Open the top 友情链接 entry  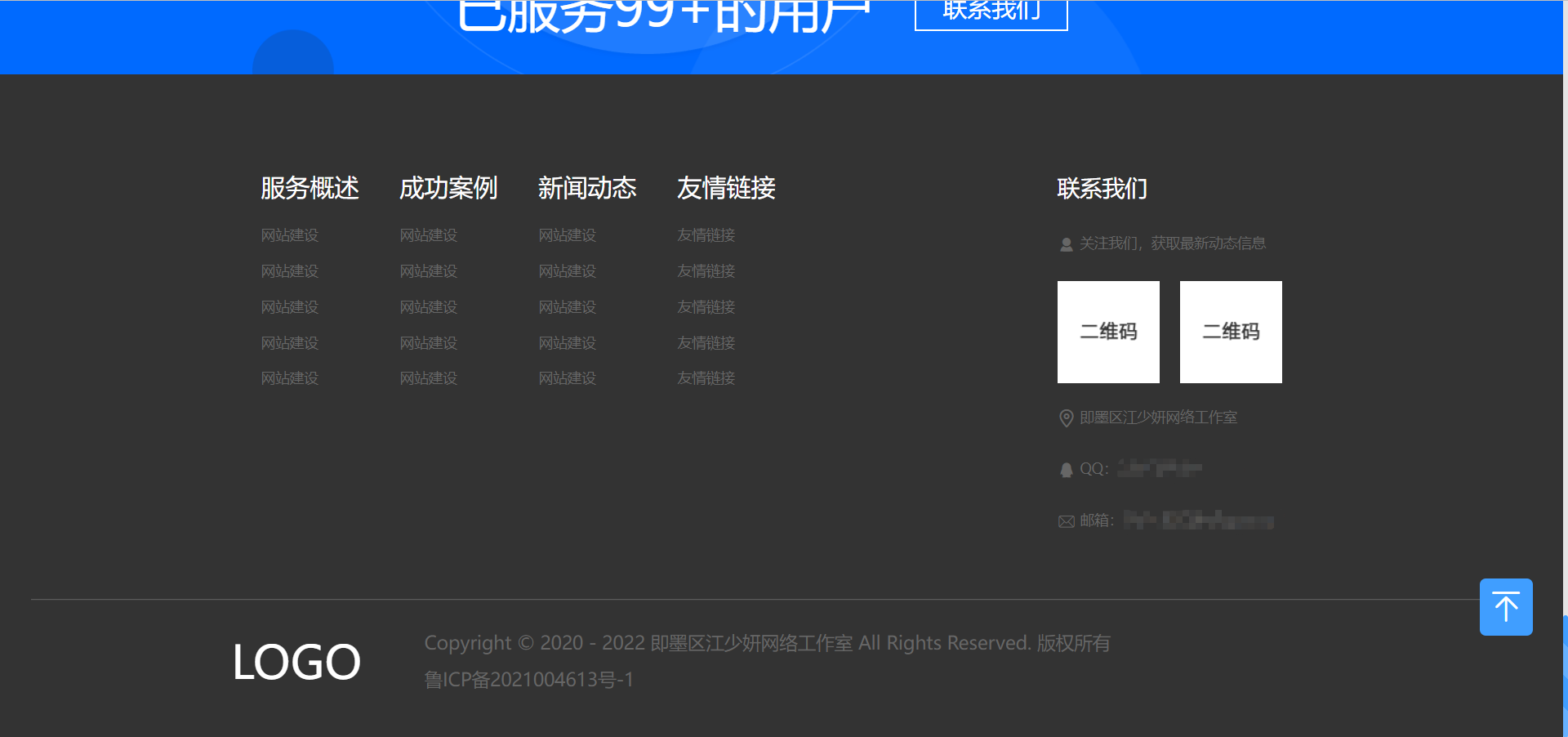click(x=706, y=235)
